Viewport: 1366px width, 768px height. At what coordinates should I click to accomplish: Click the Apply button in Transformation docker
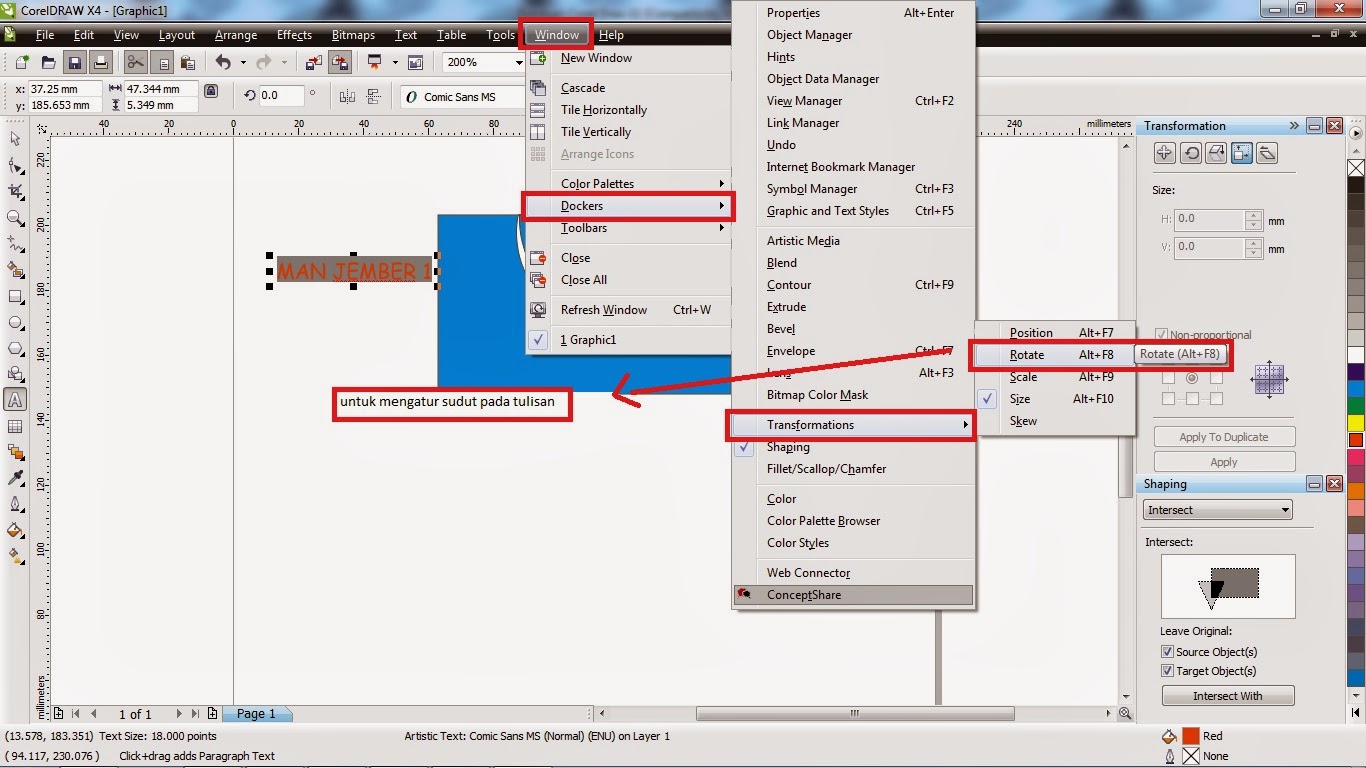[1224, 462]
